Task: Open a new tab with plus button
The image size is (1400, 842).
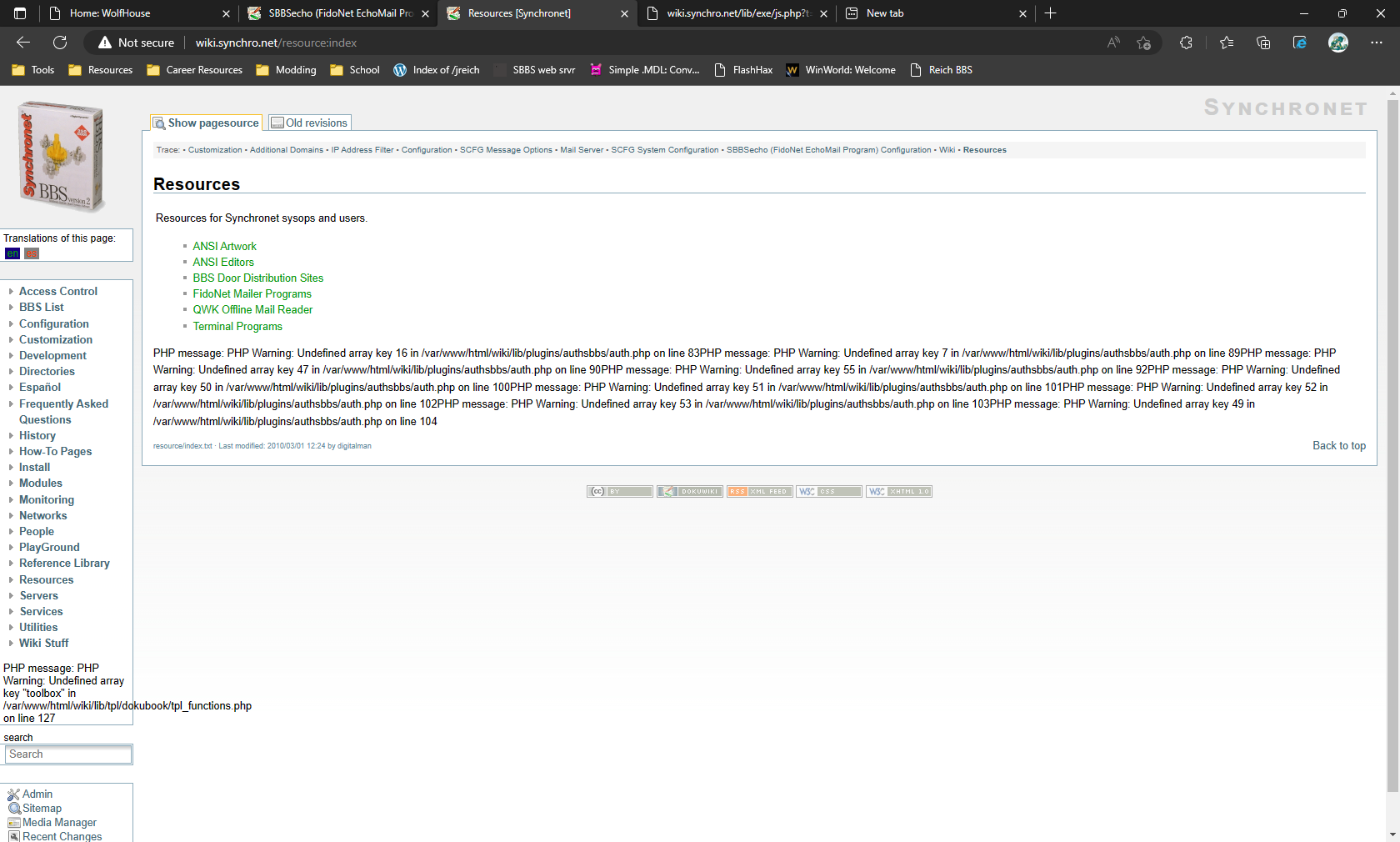Action: tap(1051, 13)
